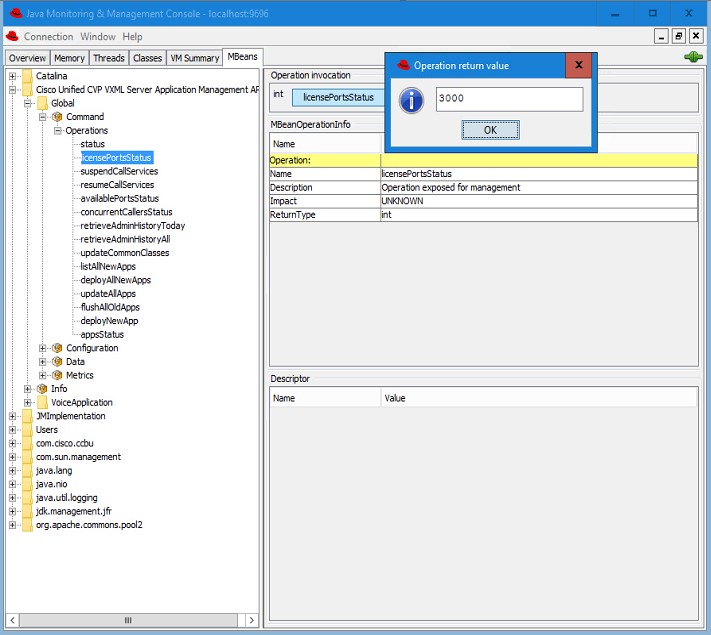Click the tree scrollbar right arrow

pos(252,620)
